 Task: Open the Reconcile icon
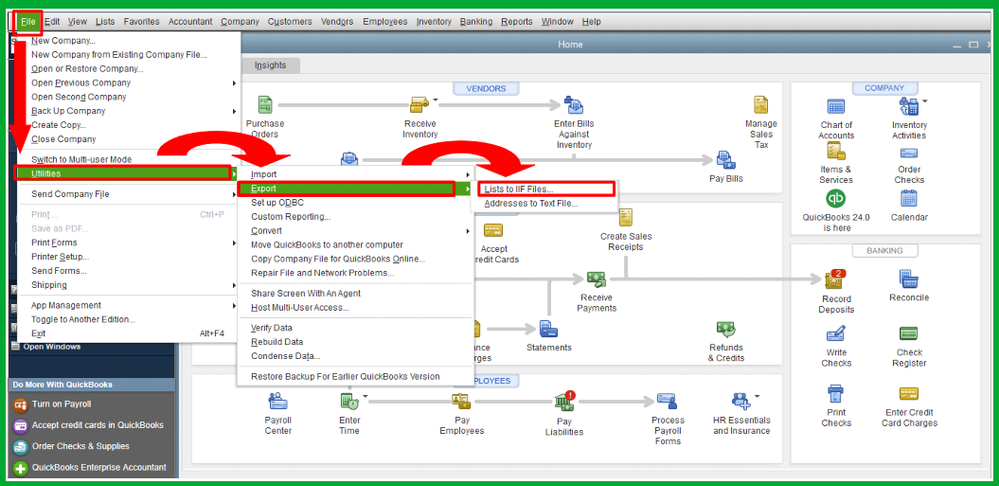[x=909, y=278]
